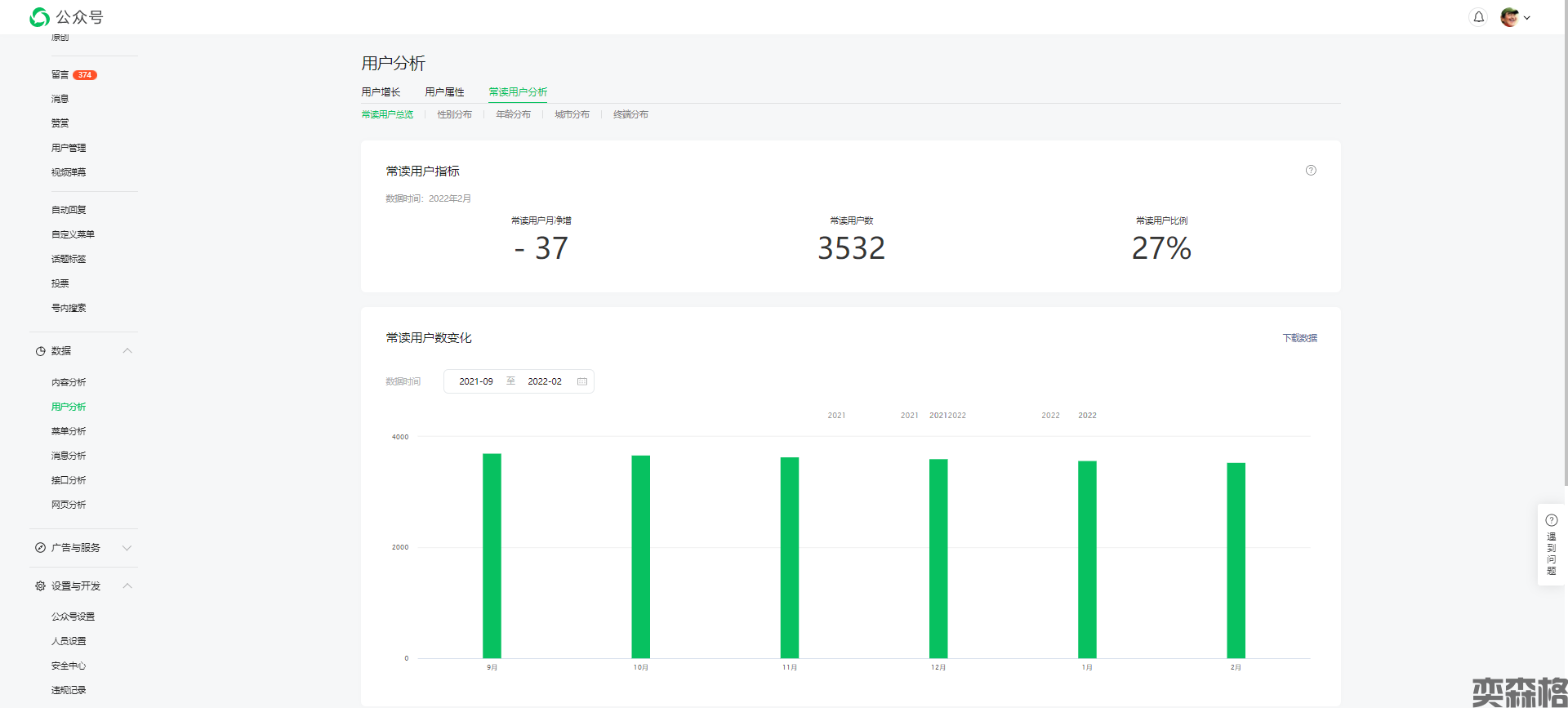Collapse the 设置与开发 sidebar section
1568x708 pixels.
(127, 586)
